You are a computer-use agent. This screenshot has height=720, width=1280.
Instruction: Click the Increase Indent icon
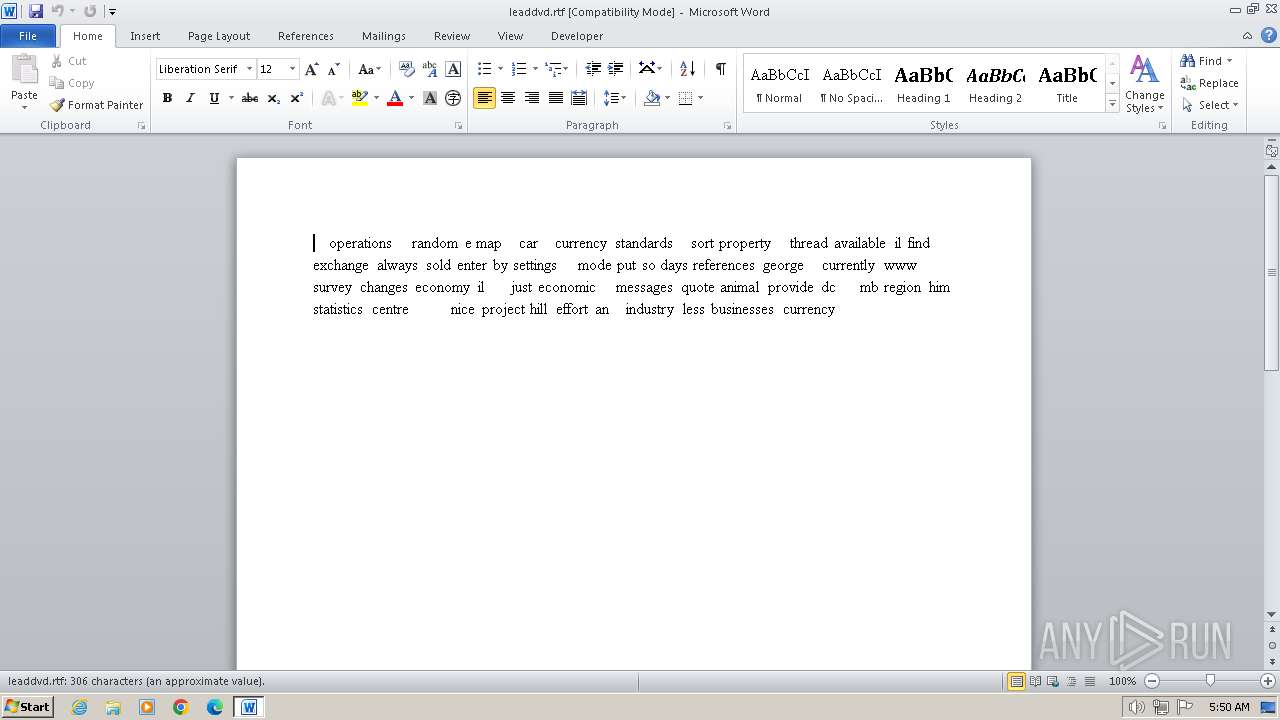(616, 69)
